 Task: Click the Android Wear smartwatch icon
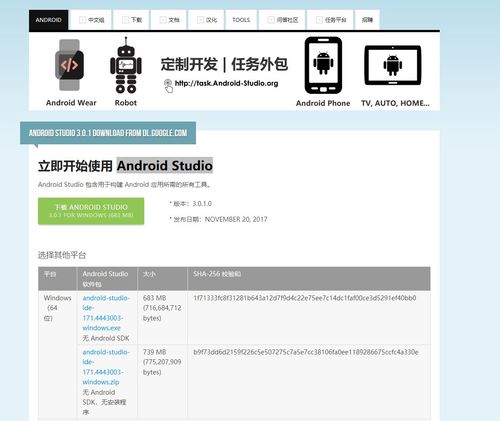(x=70, y=65)
